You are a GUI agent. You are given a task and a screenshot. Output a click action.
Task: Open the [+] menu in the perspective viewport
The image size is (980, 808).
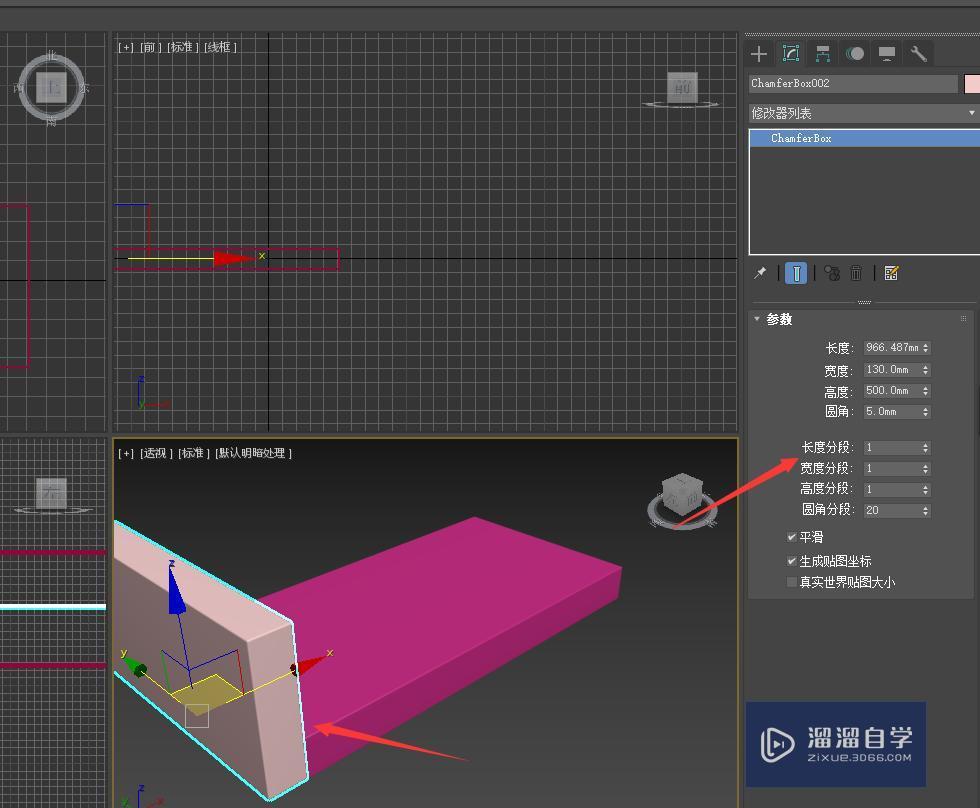[125, 453]
